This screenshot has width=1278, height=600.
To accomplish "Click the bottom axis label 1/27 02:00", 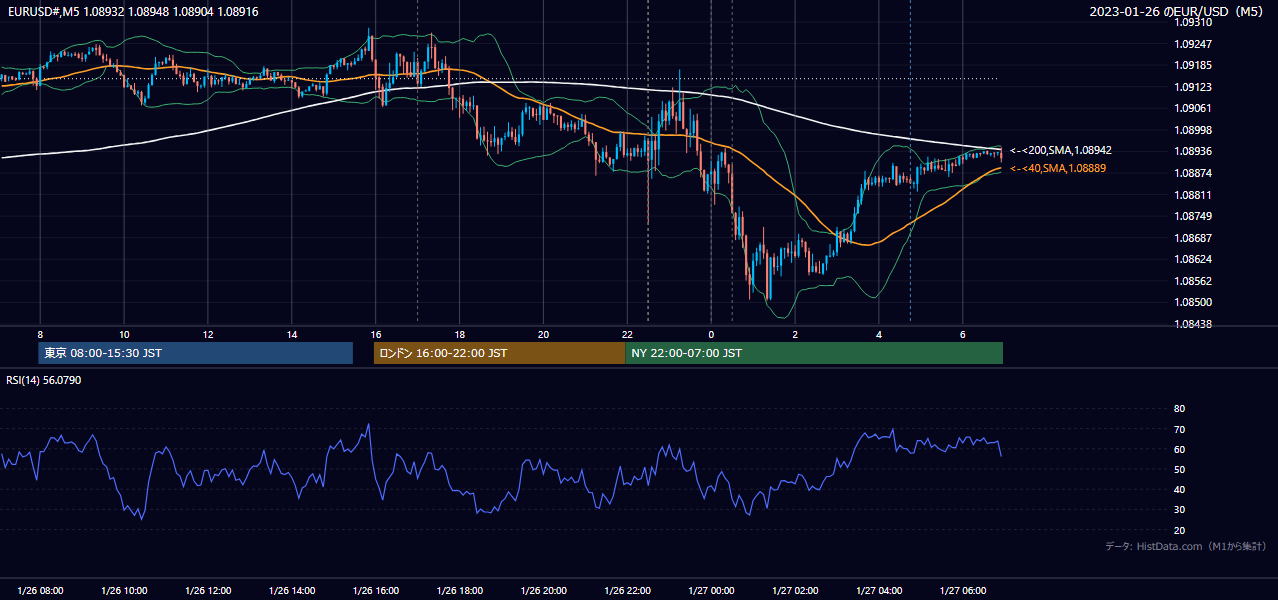I will 795,591.
